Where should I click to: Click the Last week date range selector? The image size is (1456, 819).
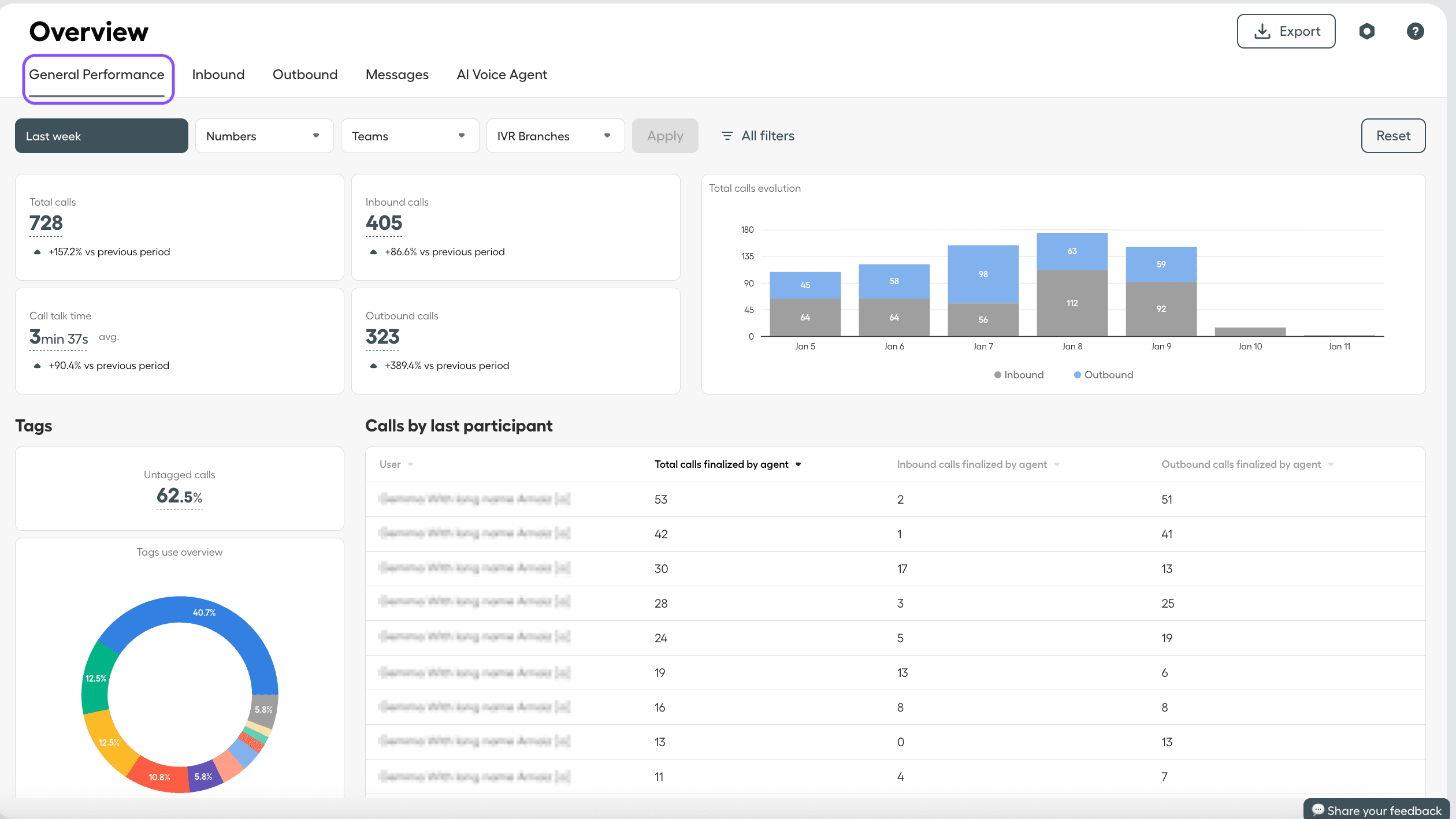pos(101,136)
